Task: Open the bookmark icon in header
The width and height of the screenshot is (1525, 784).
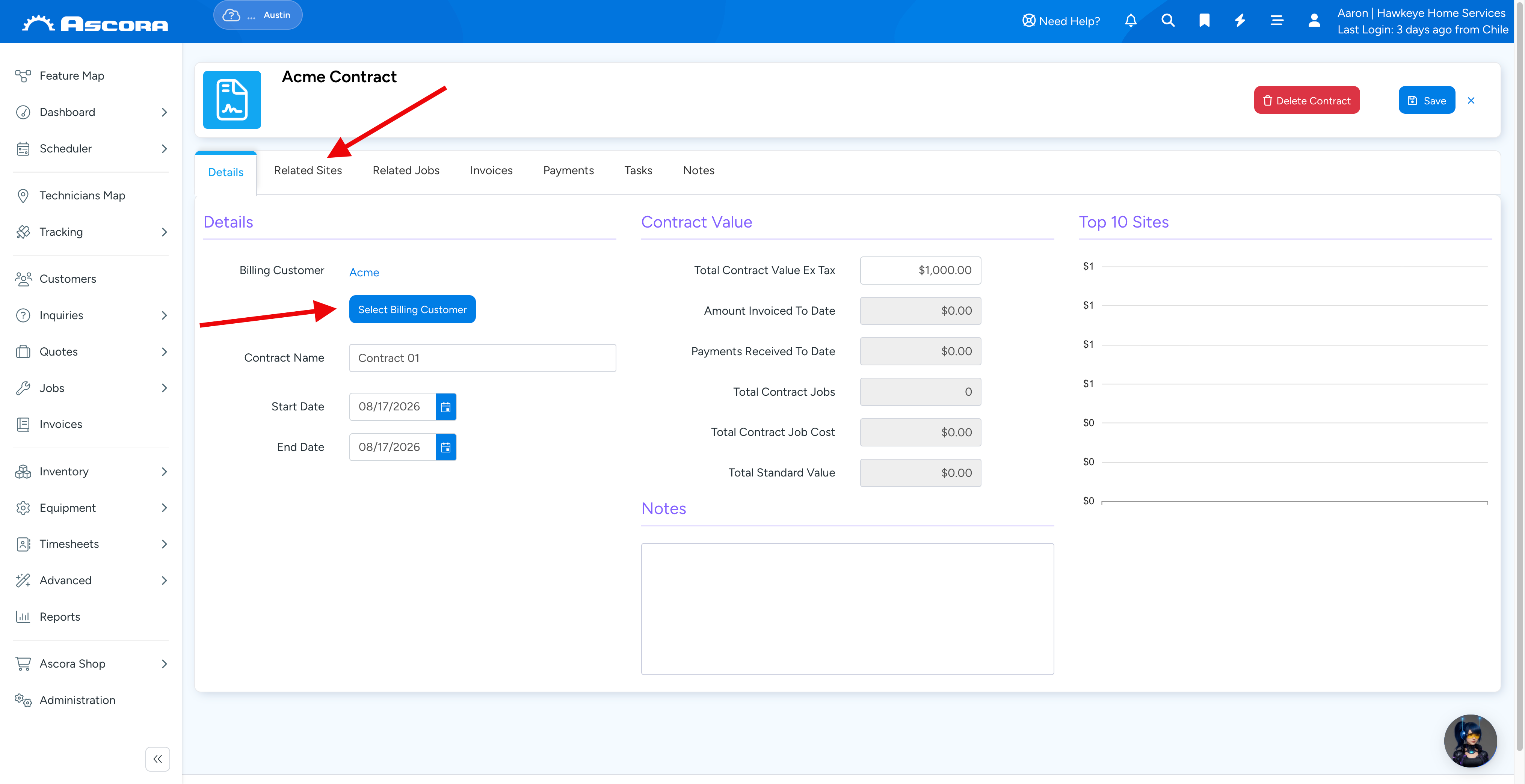Action: coord(1204,21)
